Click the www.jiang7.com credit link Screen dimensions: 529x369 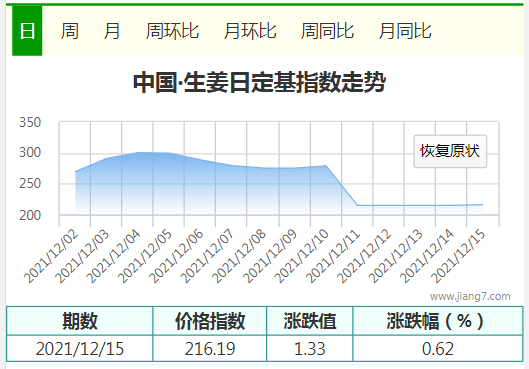click(470, 296)
